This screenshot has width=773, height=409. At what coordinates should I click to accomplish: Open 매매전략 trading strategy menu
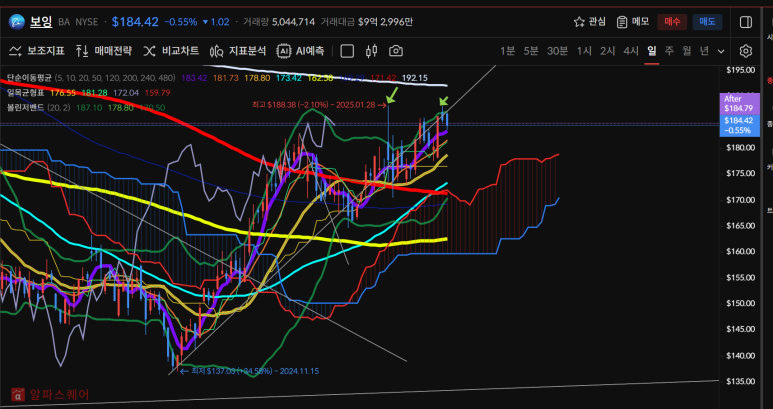pyautogui.click(x=104, y=51)
